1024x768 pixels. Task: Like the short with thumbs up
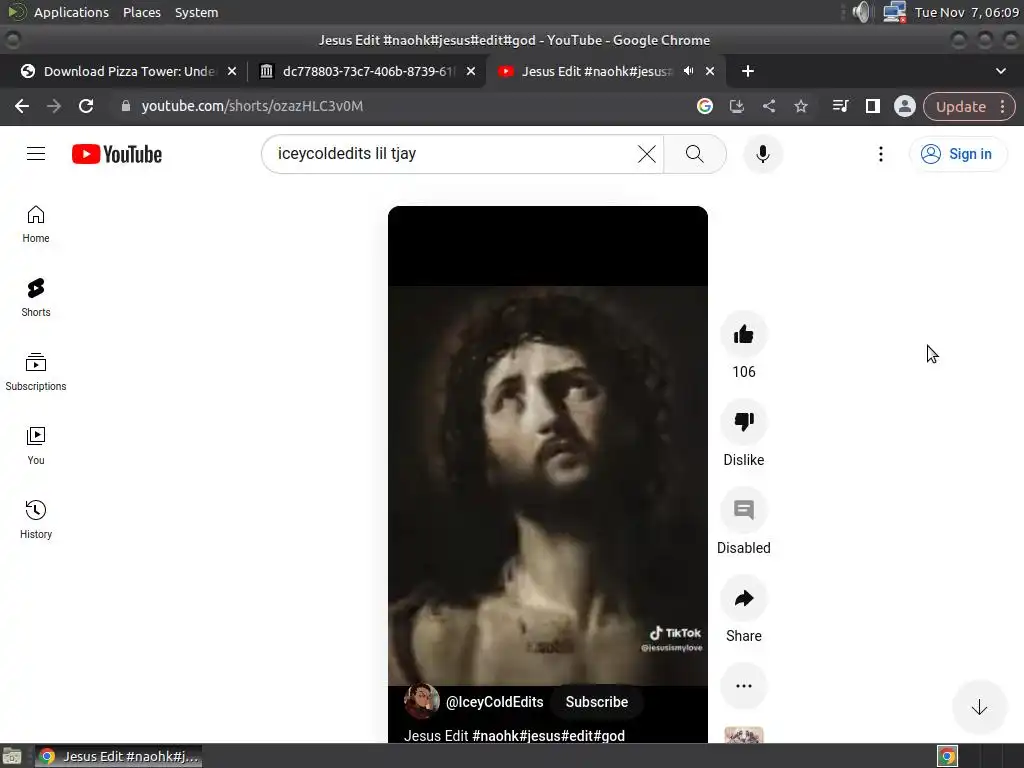click(x=744, y=335)
